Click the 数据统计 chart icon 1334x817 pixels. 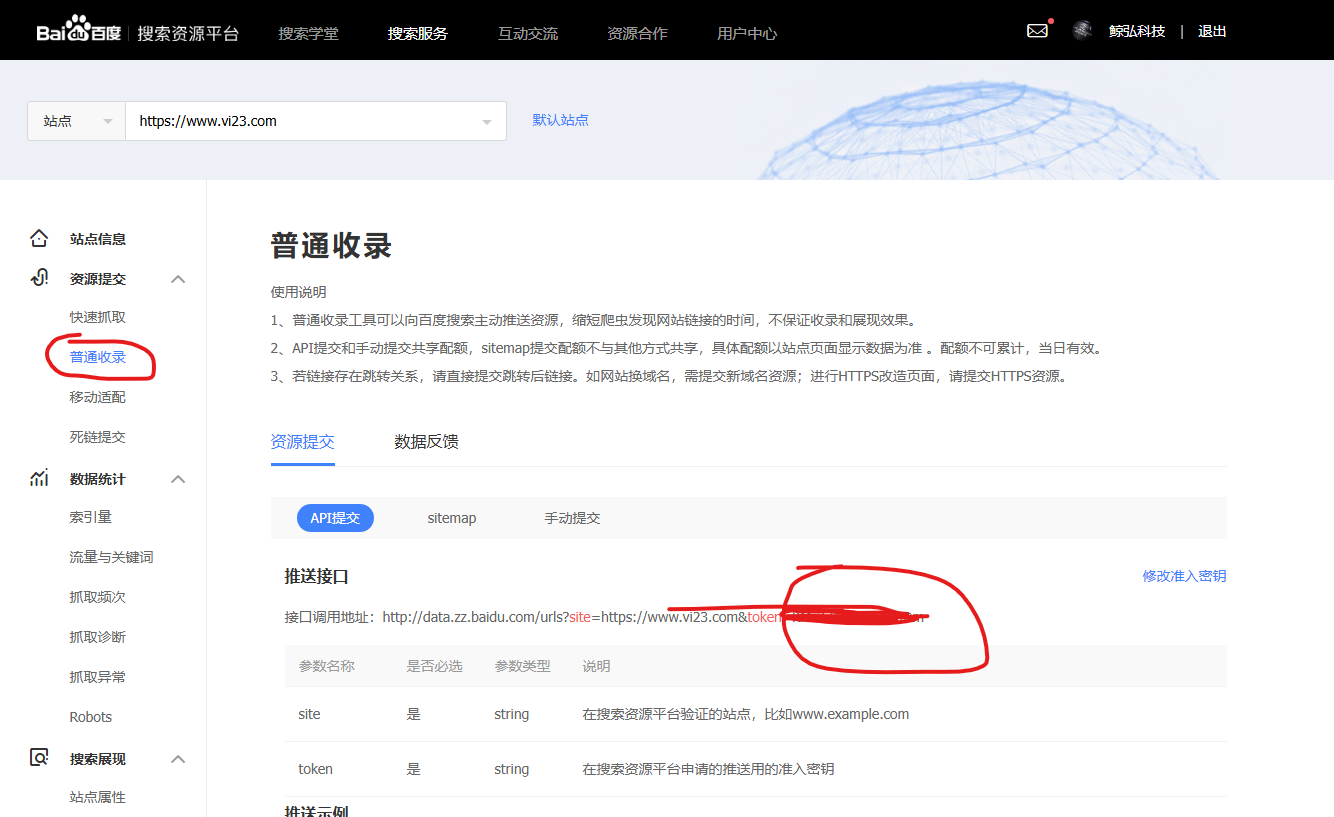coord(39,479)
